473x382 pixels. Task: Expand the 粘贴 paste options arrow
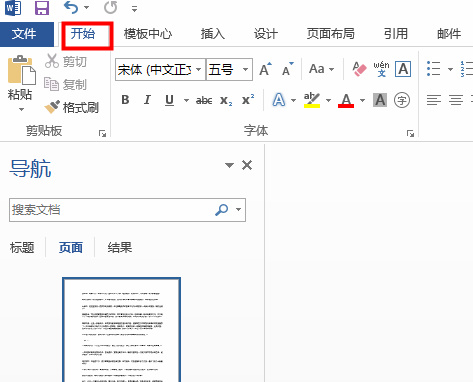(21, 109)
